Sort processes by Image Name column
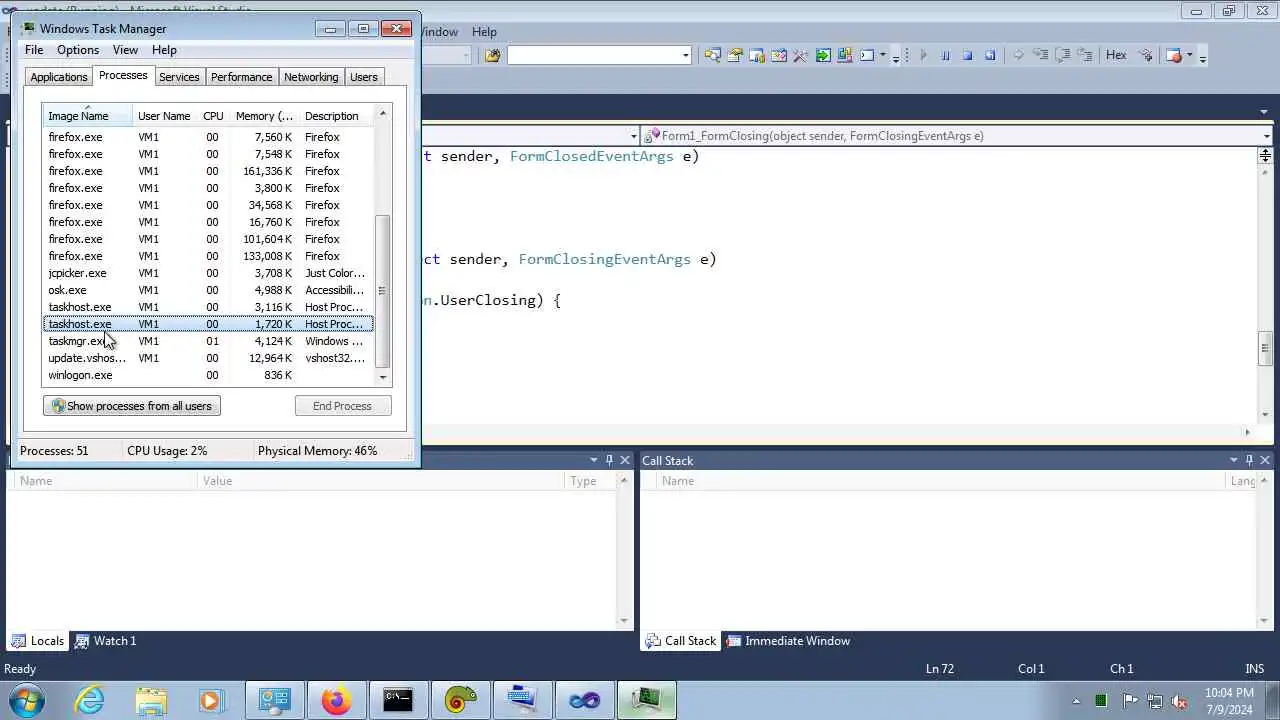 tap(88, 116)
